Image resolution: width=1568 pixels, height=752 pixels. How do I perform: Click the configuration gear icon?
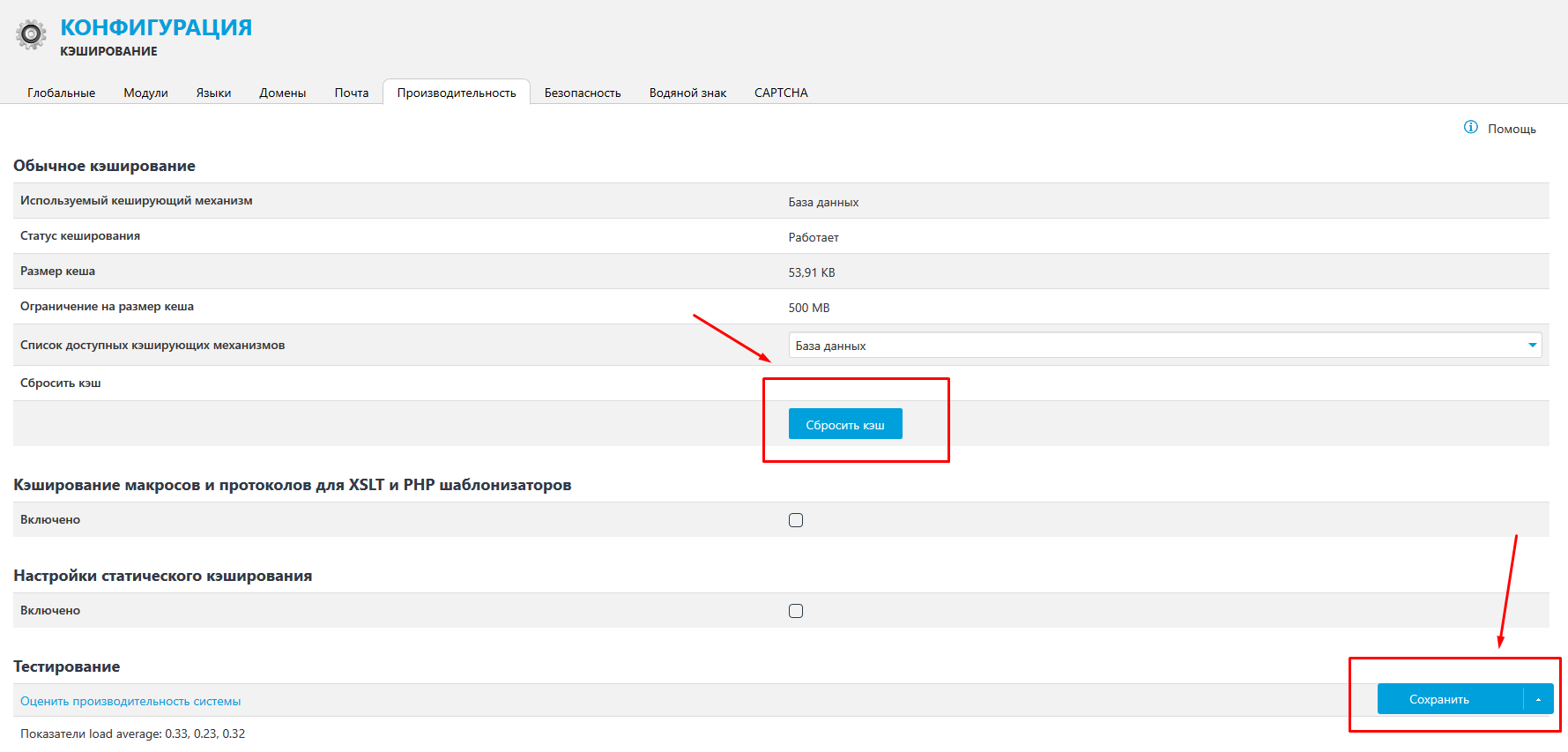click(32, 34)
